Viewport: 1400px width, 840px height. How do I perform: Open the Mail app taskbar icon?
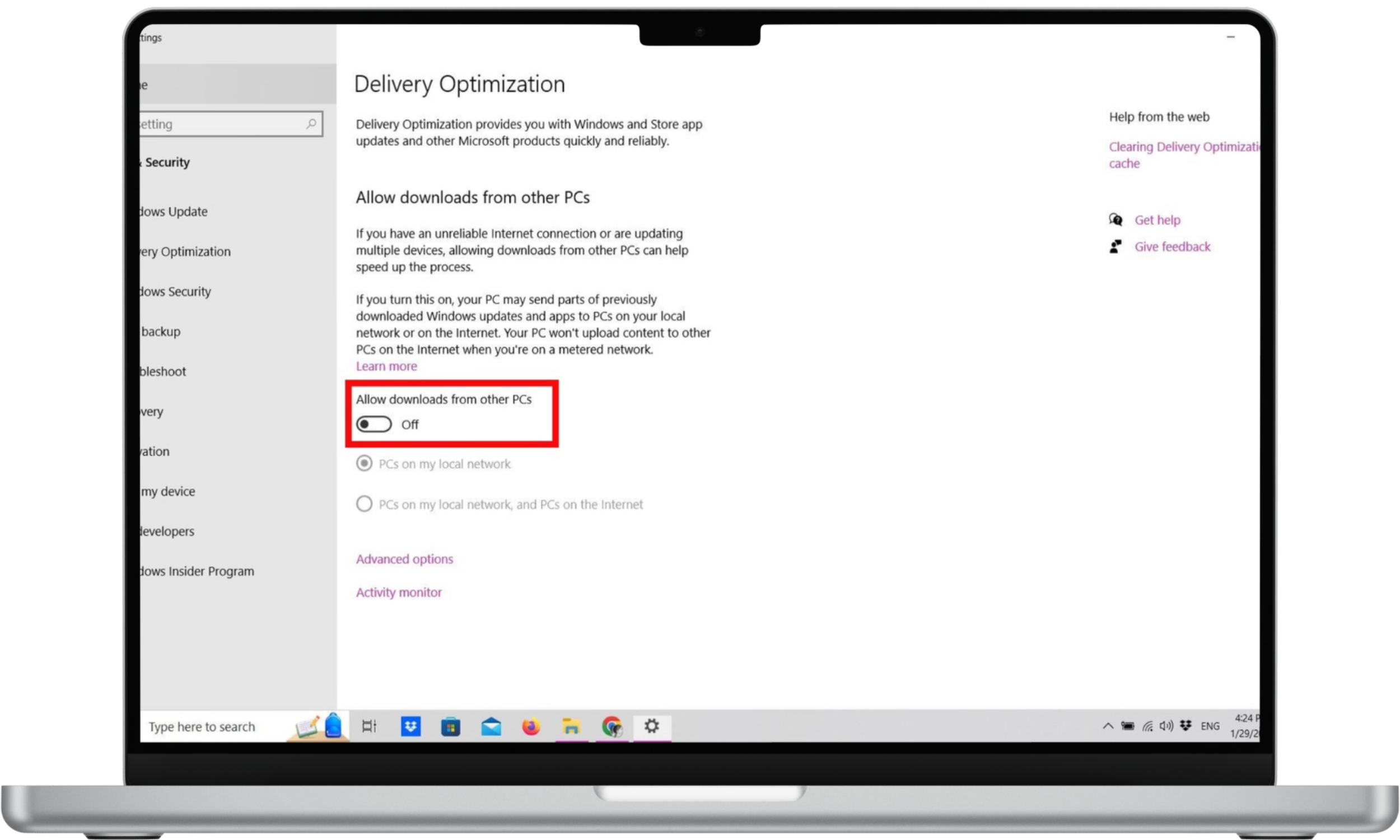[x=491, y=726]
